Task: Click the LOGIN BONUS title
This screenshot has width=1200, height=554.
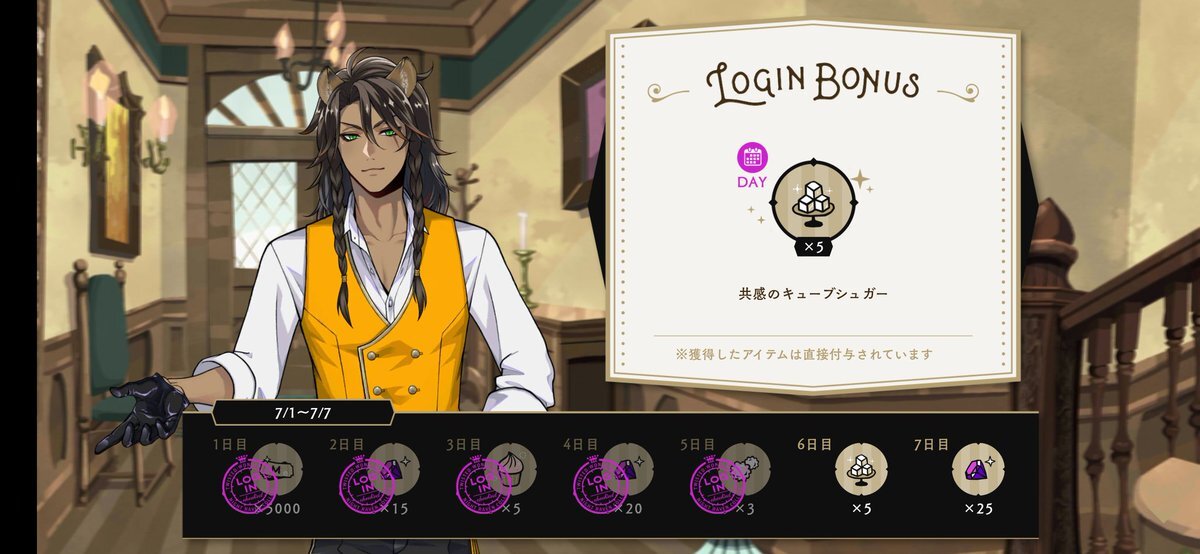Action: click(813, 84)
